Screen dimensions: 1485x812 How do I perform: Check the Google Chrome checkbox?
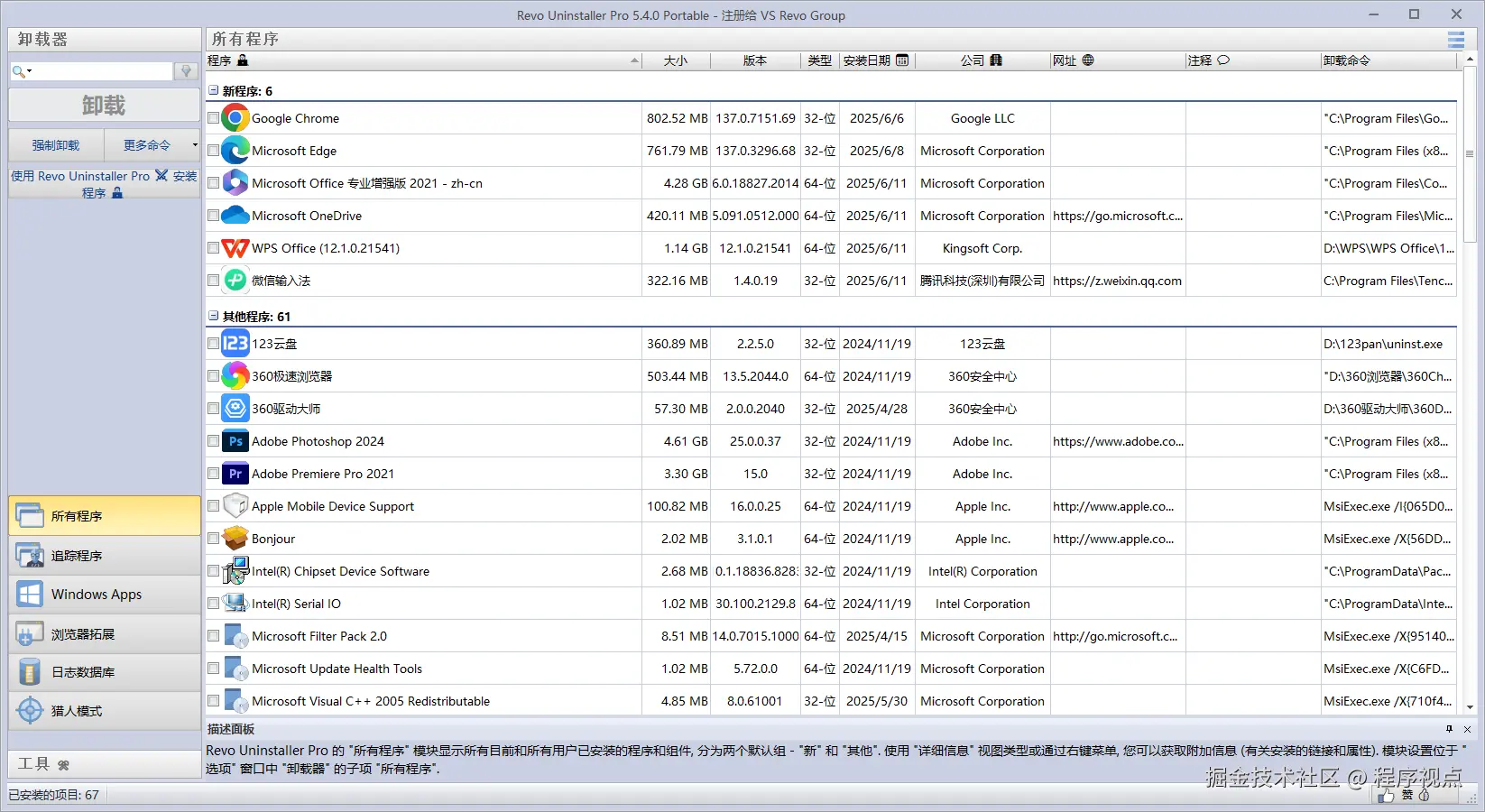(x=214, y=118)
